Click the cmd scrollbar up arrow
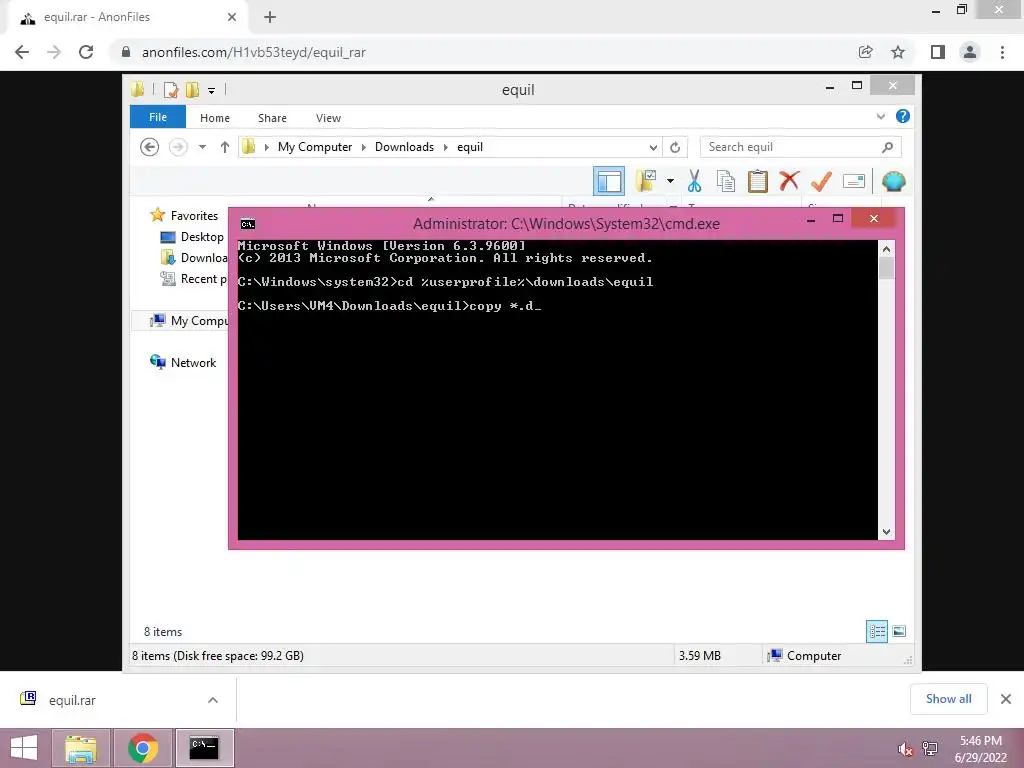 (886, 249)
